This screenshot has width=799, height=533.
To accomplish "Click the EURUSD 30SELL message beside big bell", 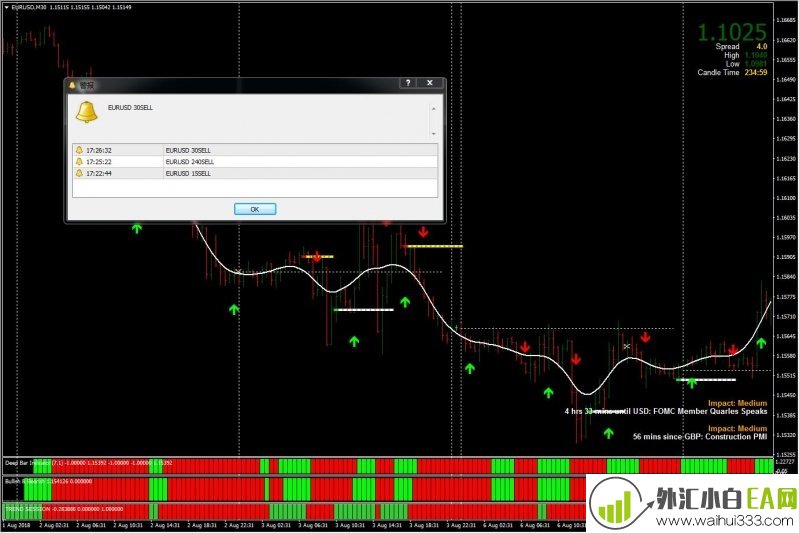I will pos(130,108).
